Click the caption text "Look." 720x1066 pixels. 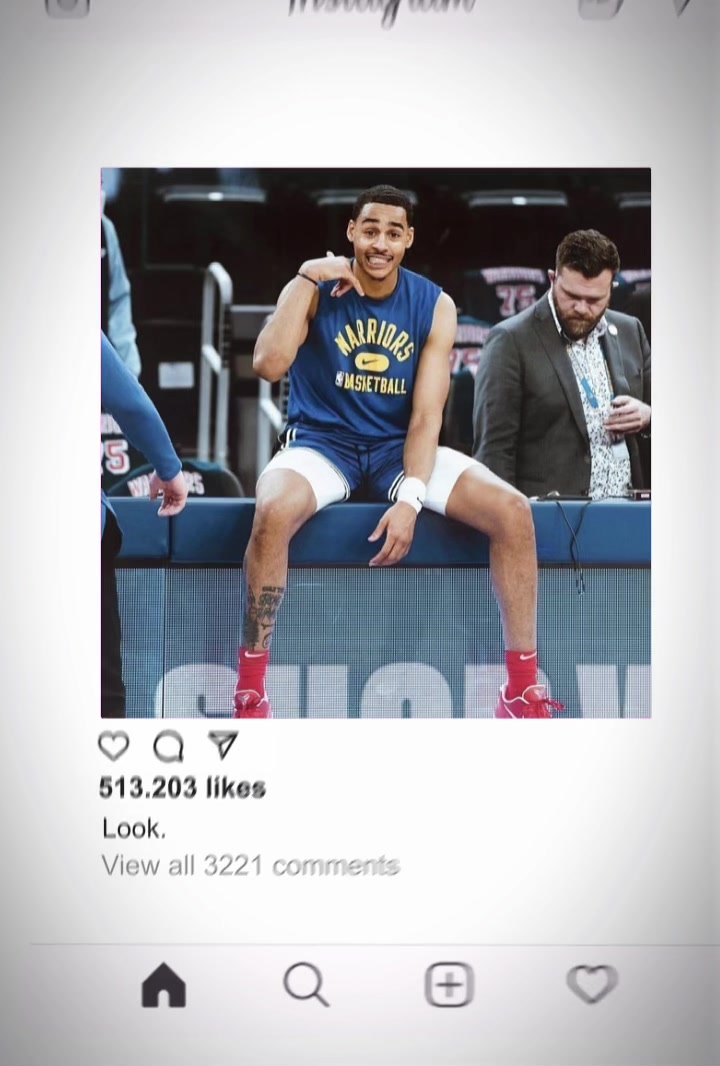click(134, 829)
